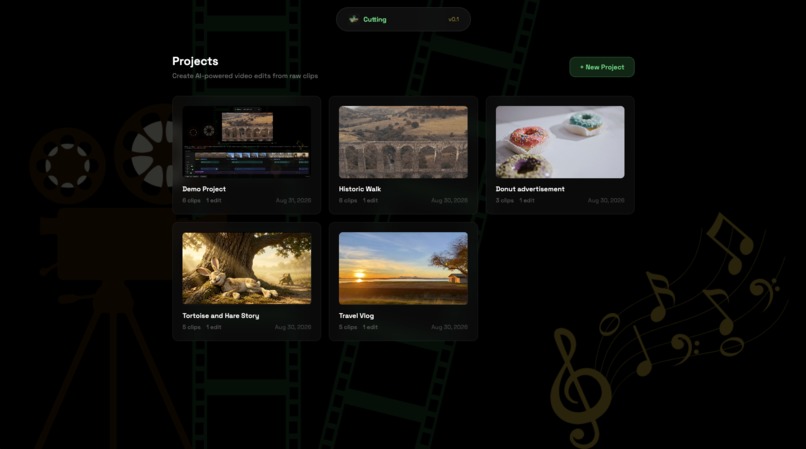Click the date on Travel Vlog card
Image resolution: width=806 pixels, height=449 pixels.
tap(449, 327)
